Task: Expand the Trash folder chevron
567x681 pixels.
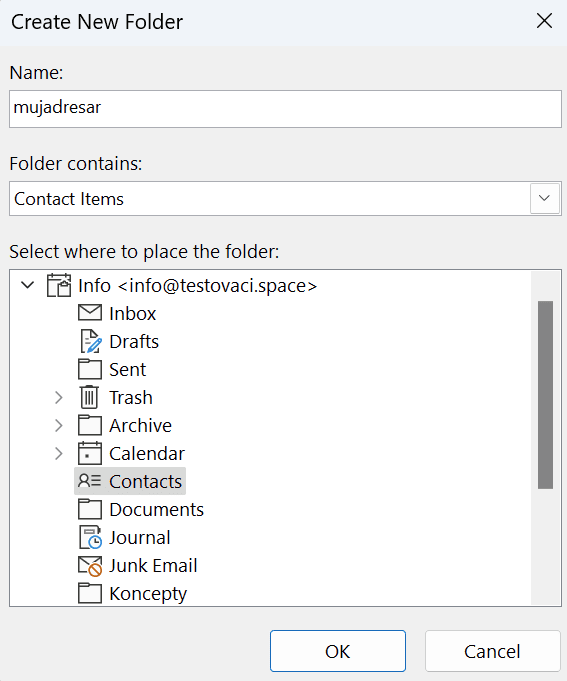Action: pyautogui.click(x=59, y=397)
